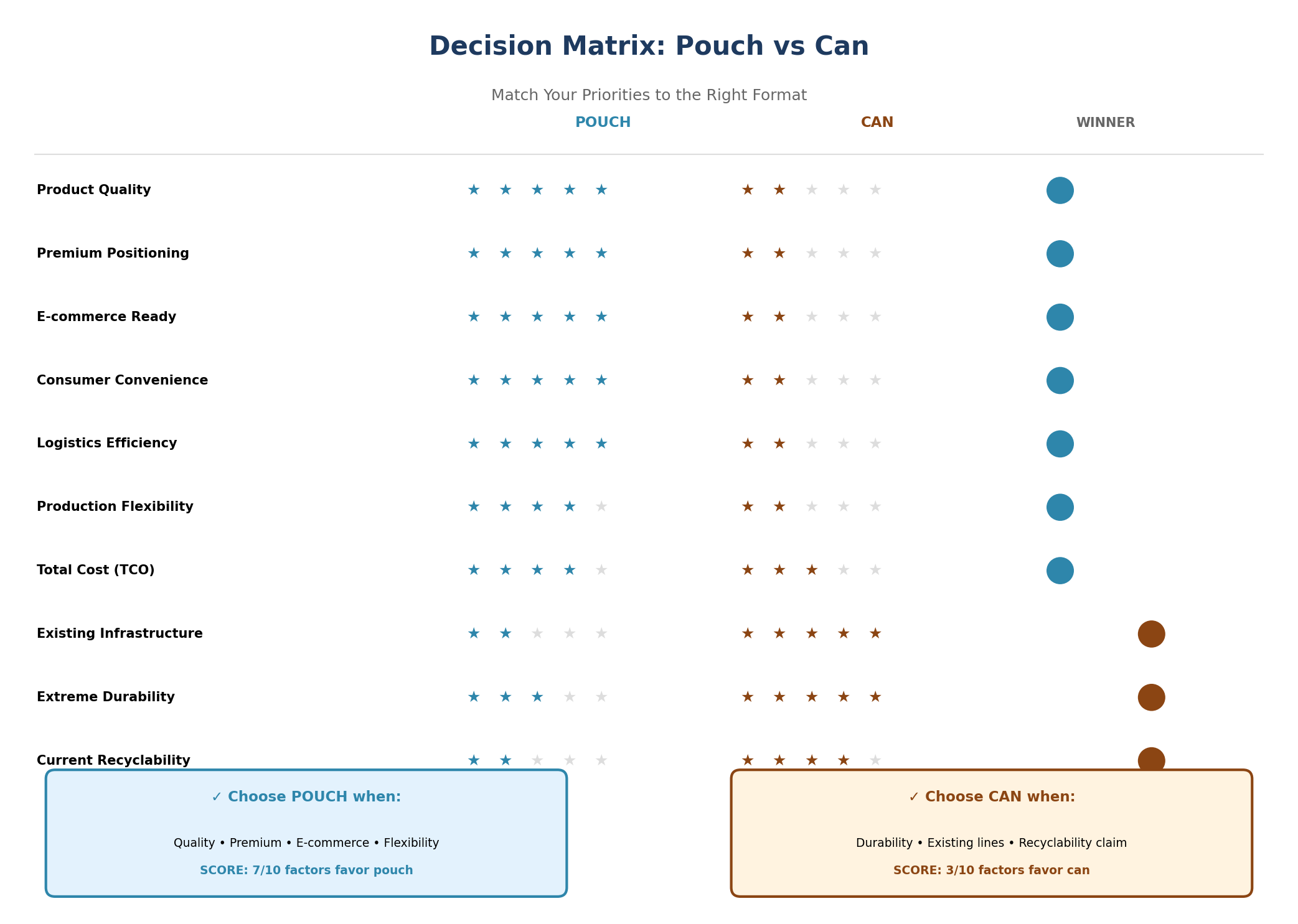Click the winner dot in the E-commerce Ready row

point(1060,317)
